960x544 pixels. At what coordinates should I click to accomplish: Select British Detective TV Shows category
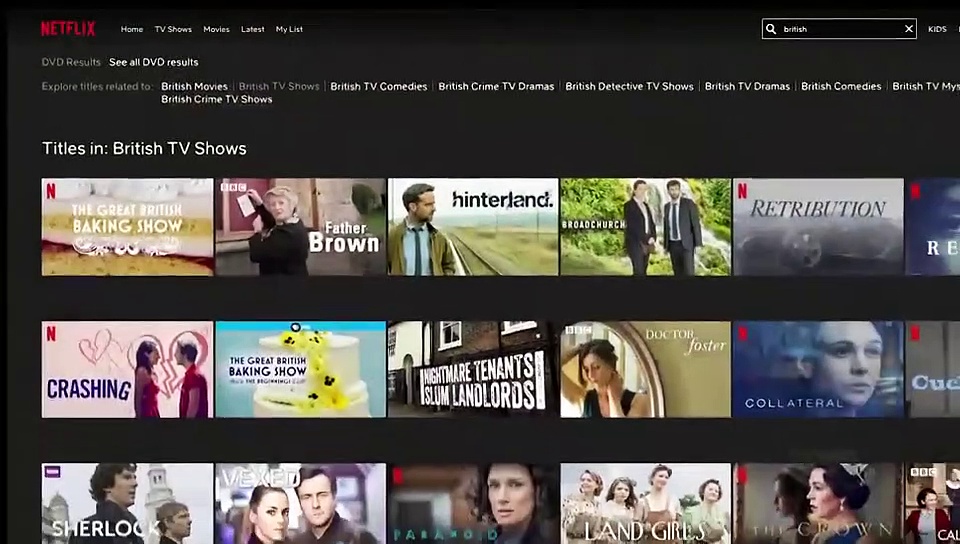pos(629,86)
